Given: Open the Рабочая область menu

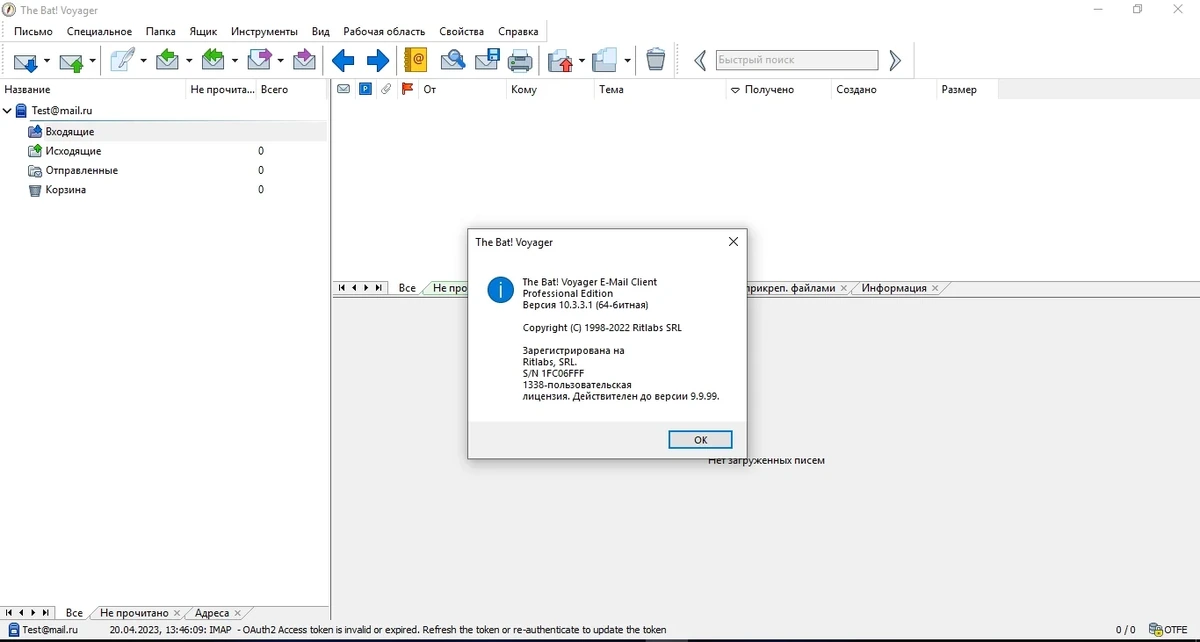Looking at the screenshot, I should 384,32.
